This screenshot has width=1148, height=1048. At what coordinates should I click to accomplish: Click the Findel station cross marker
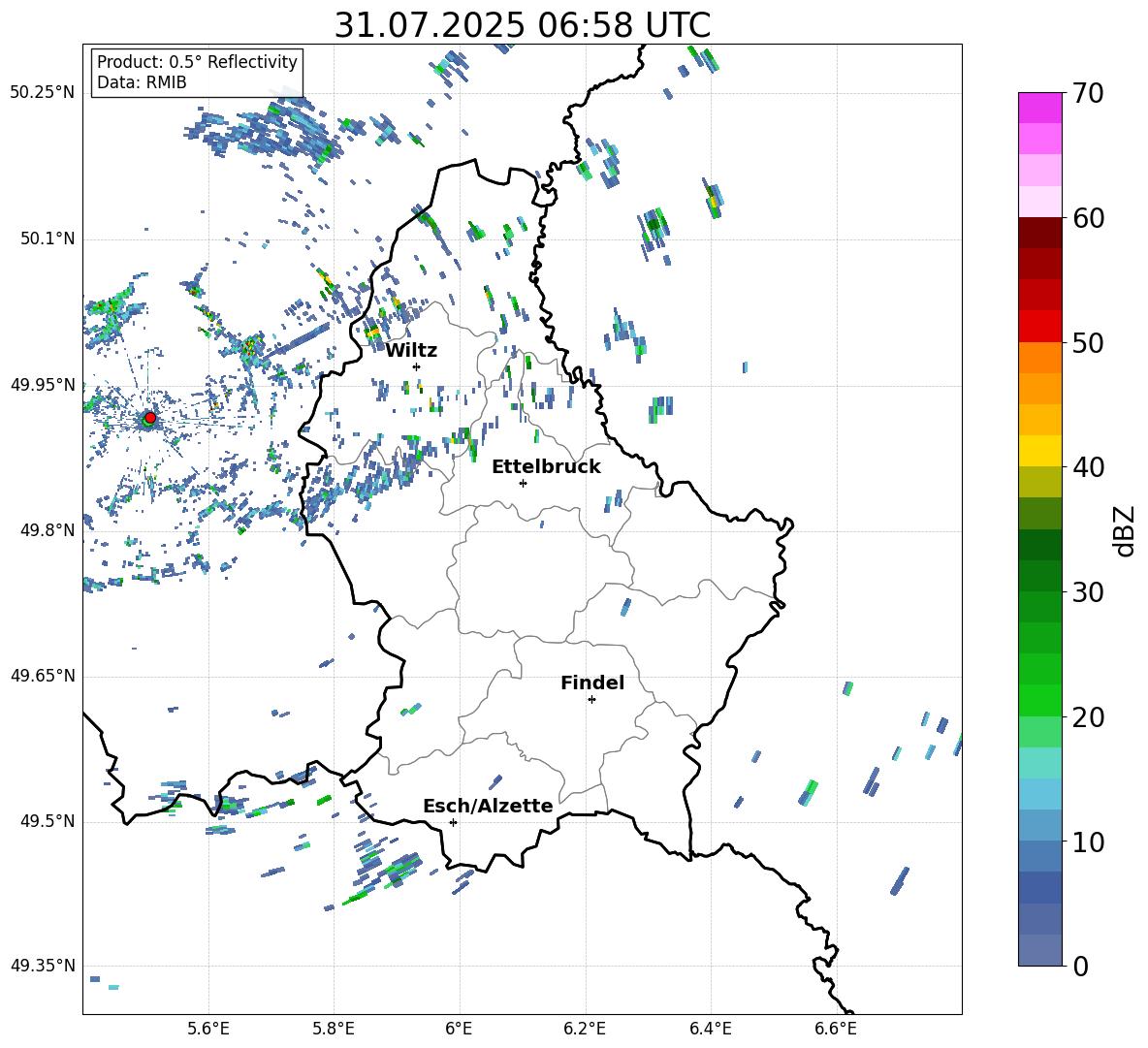[591, 700]
